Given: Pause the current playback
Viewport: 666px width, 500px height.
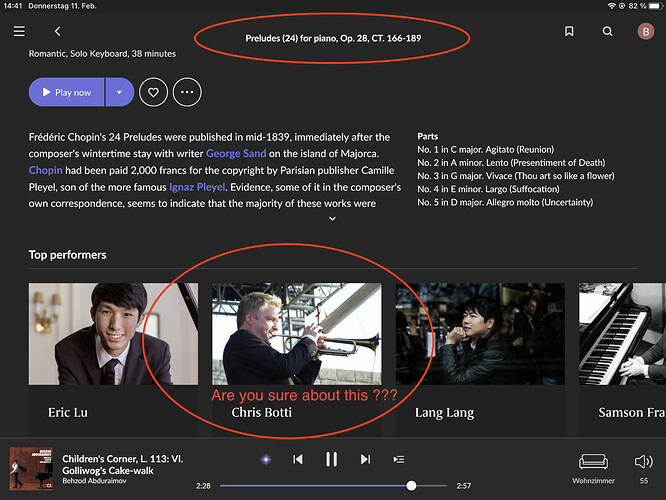Looking at the screenshot, I should pos(331,459).
